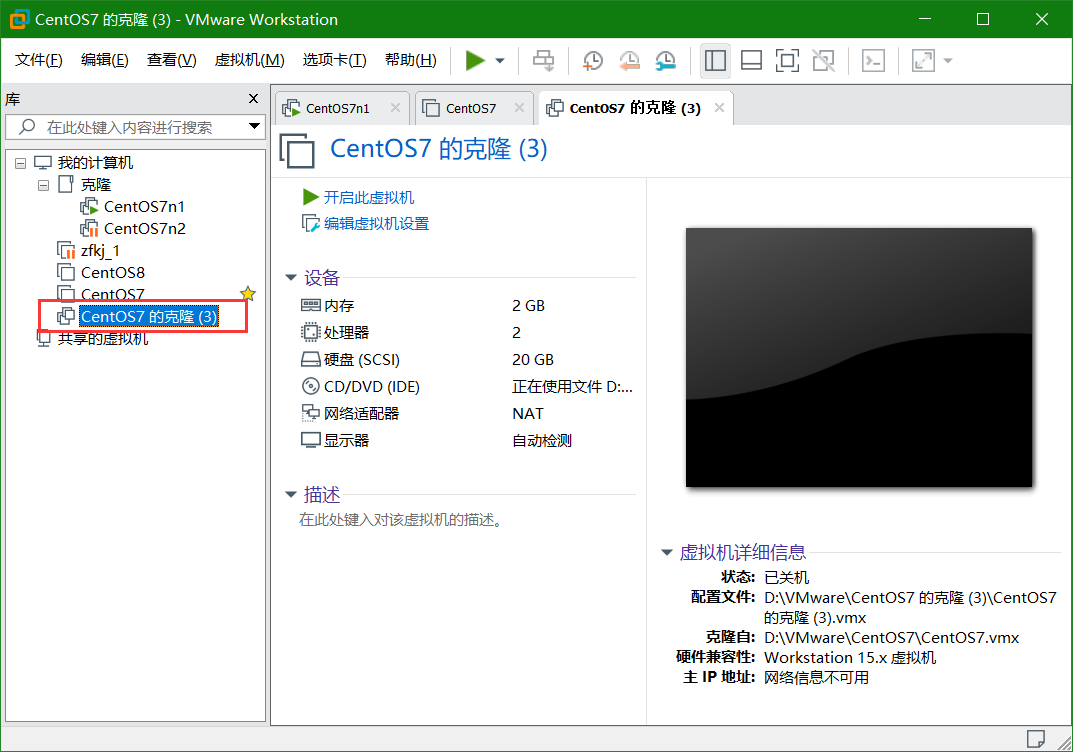Viewport: 1073px width, 752px height.
Task: Close the CentOS7 的克隆 (3) tab
Action: click(719, 107)
